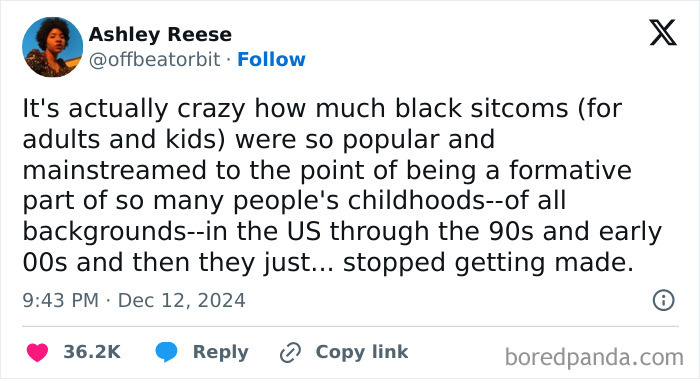700x379 pixels.
Task: Like the tweet with the pink heart icon
Action: (x=38, y=352)
